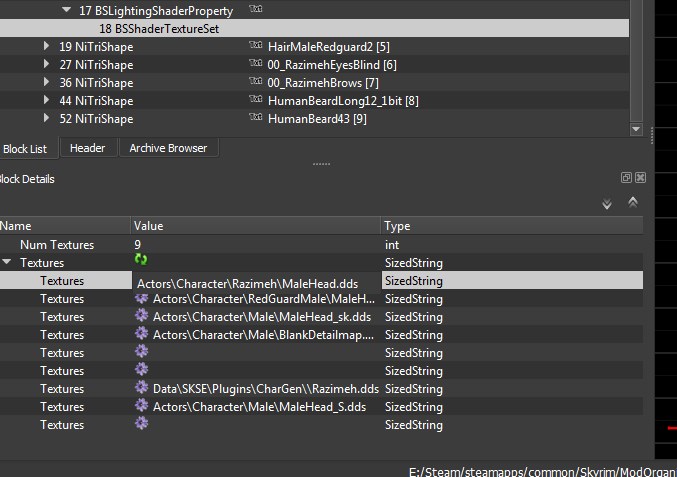677x477 pixels.
Task: Collapse the 17 BSLightingShaderProperty node
Action: tap(66, 9)
